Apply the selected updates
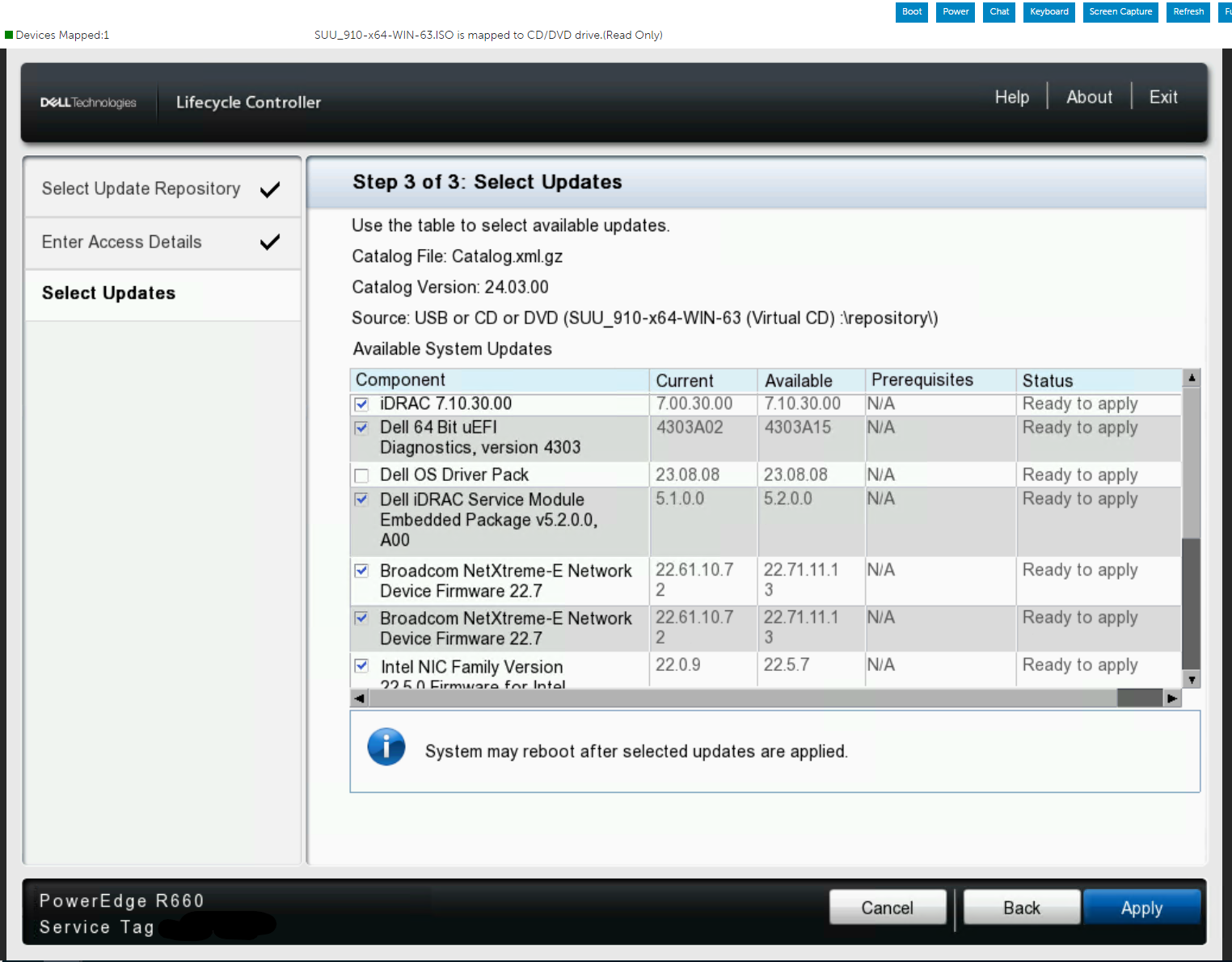This screenshot has height=962, width=1232. click(1141, 907)
